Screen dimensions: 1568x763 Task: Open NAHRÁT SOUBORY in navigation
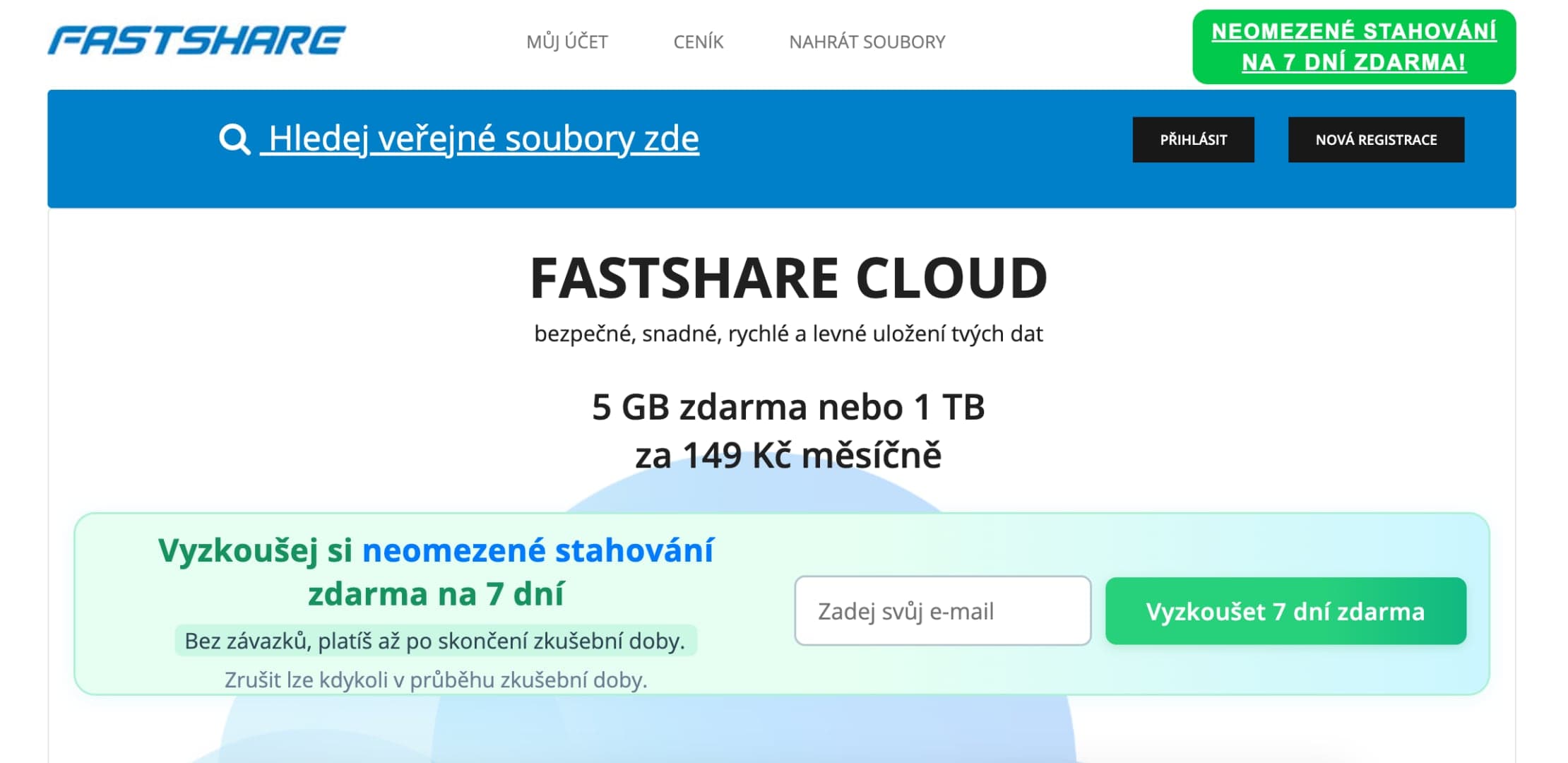point(867,42)
